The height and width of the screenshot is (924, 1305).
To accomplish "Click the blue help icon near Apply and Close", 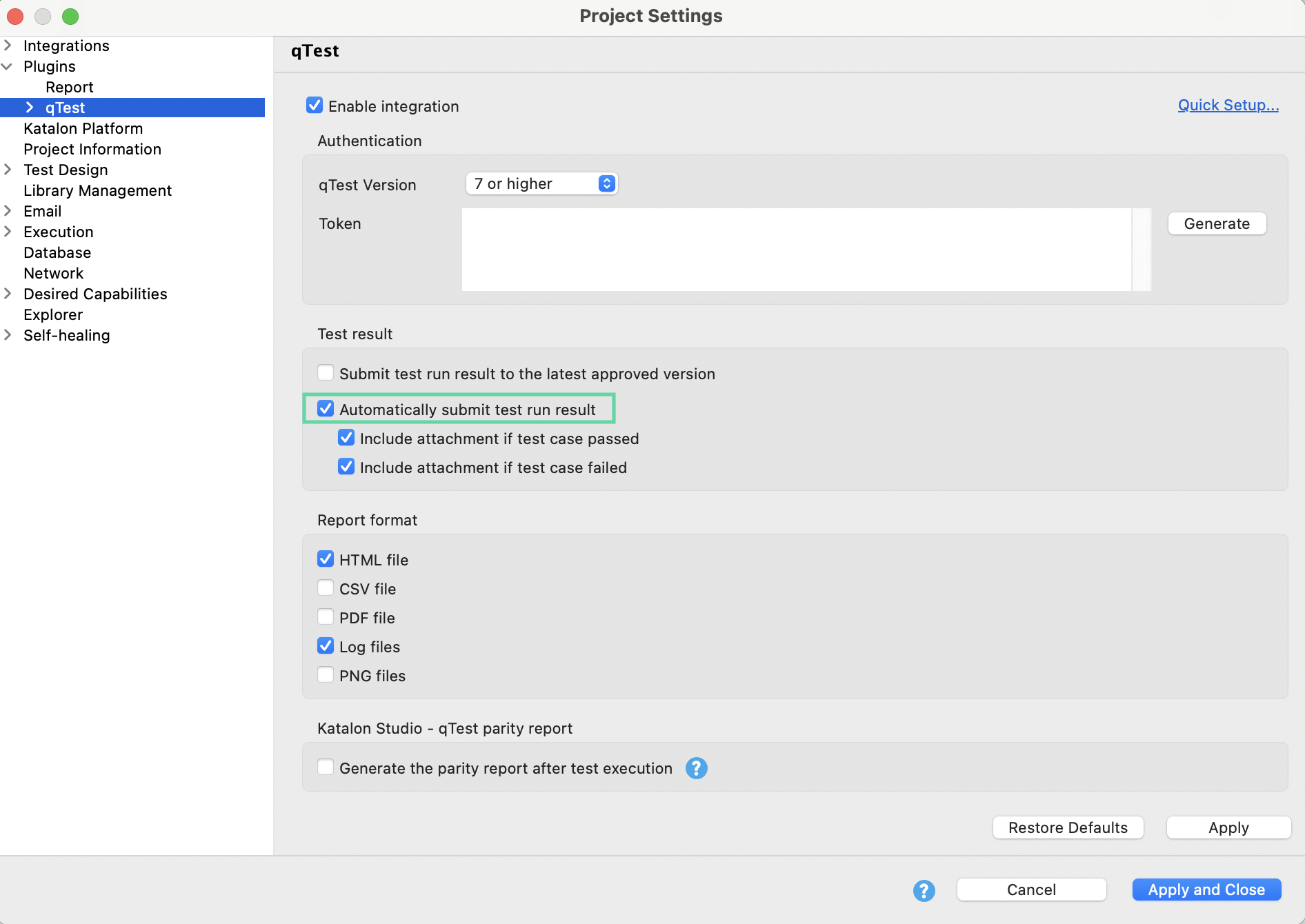I will pos(924,890).
